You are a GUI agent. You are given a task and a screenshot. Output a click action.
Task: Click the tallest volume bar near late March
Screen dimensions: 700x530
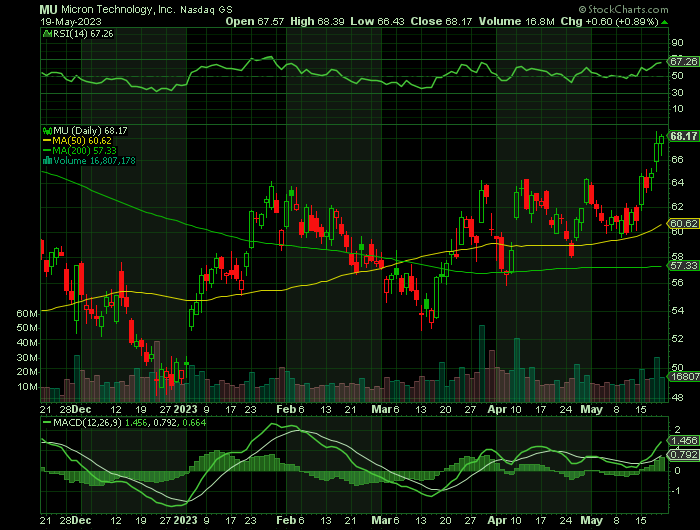point(482,363)
